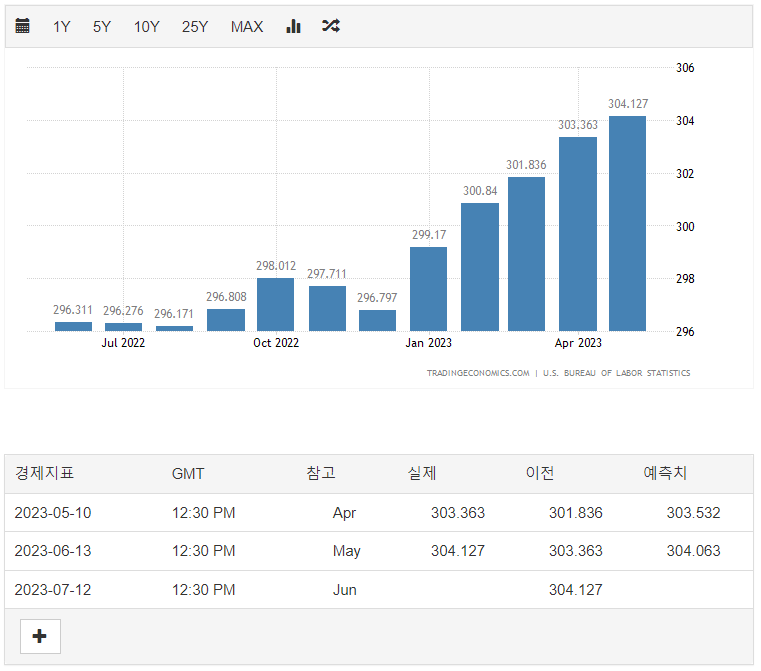Open the TRADINGECONOMICS.COM source link
This screenshot has width=761, height=671.
pos(478,373)
